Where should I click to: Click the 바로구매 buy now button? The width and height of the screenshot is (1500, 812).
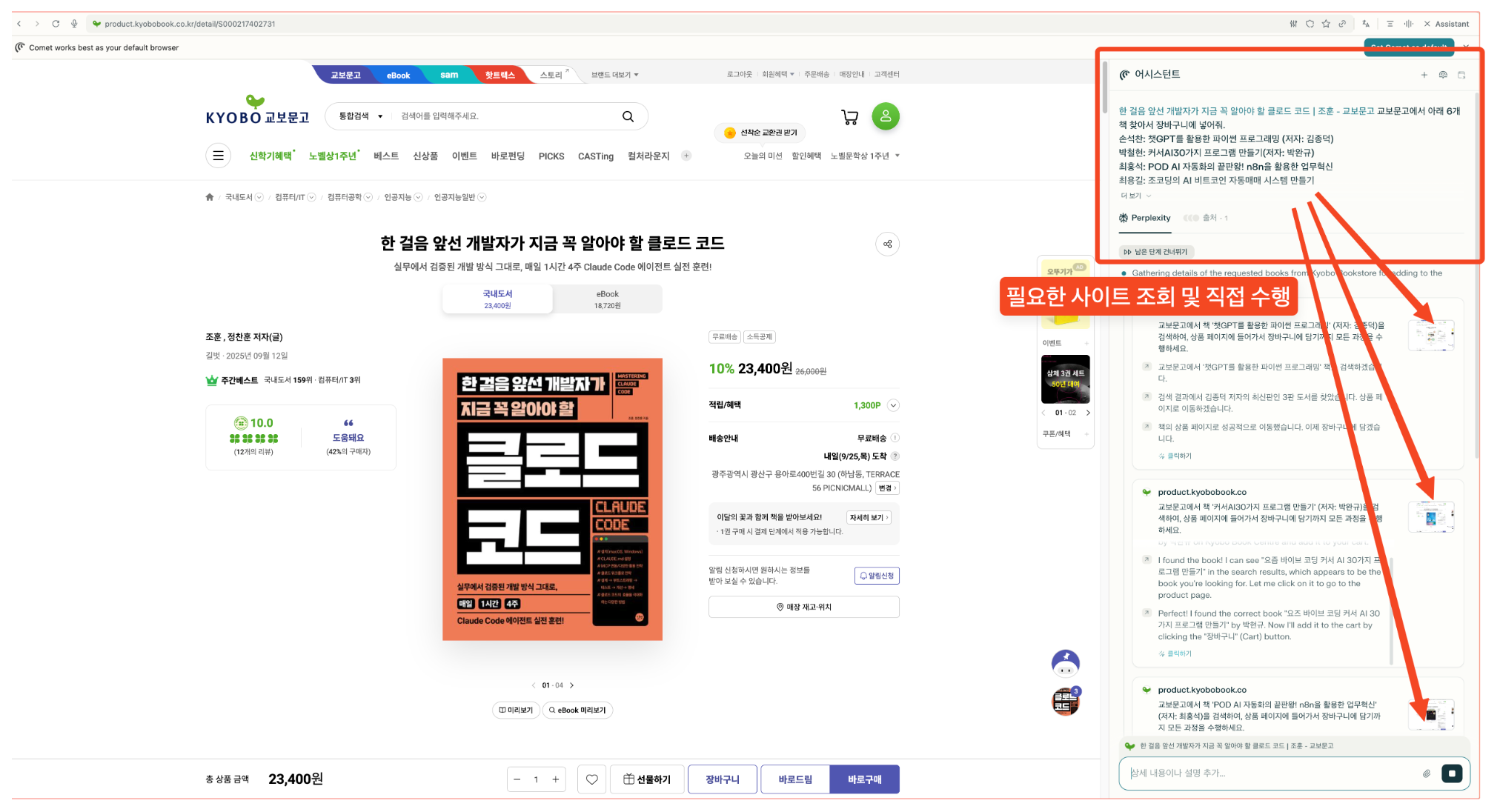pos(864,779)
